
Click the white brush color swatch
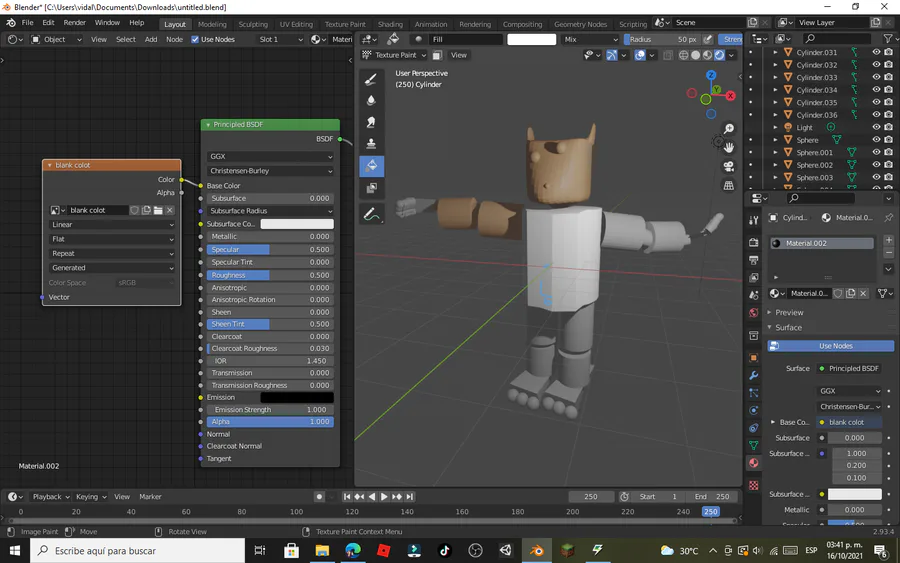point(532,39)
